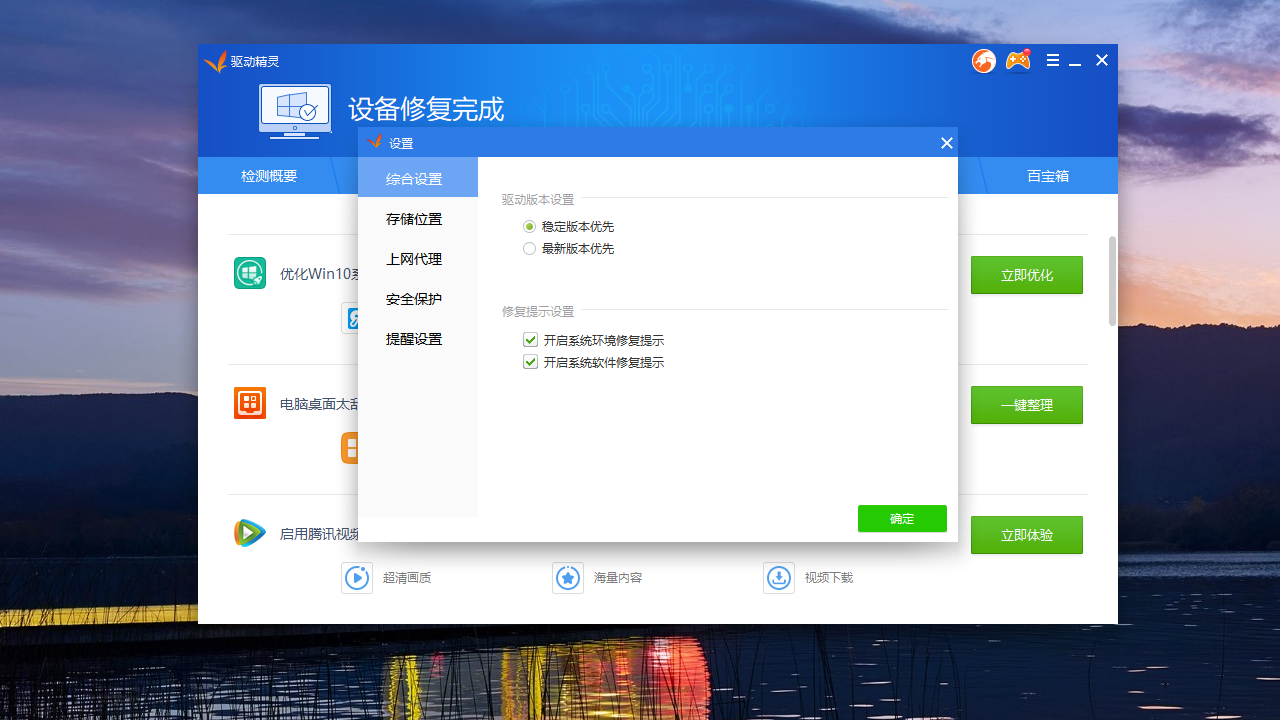This screenshot has height=720, width=1280.
Task: Click the 视频下载 download icon
Action: point(779,578)
